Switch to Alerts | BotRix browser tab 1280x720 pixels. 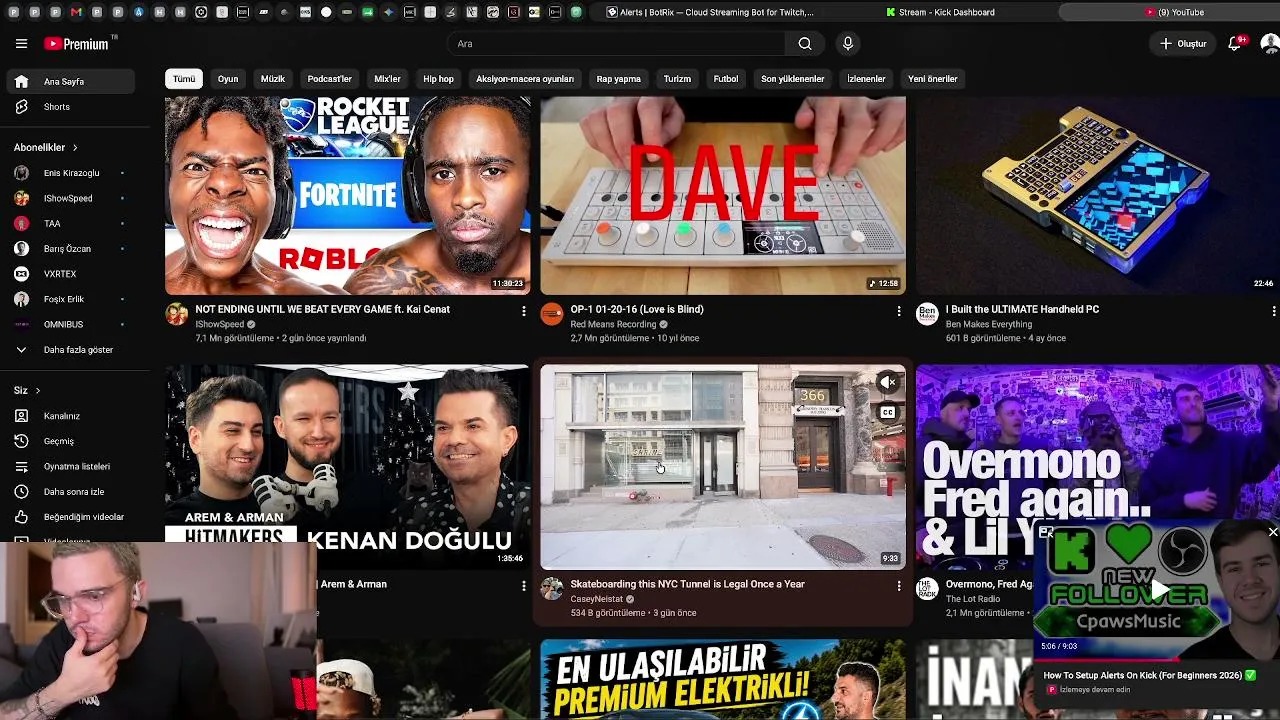click(711, 12)
